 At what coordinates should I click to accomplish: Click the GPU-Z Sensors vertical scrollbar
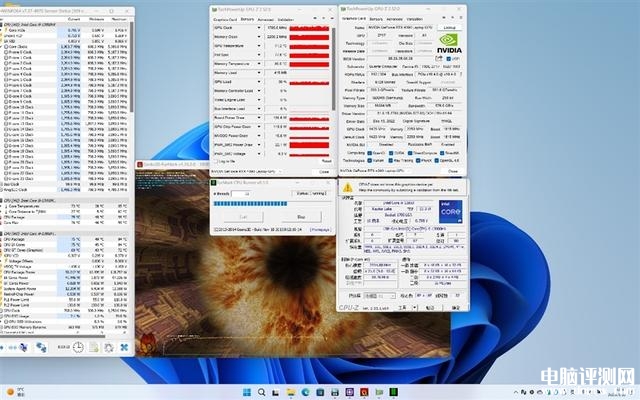pos(333,69)
